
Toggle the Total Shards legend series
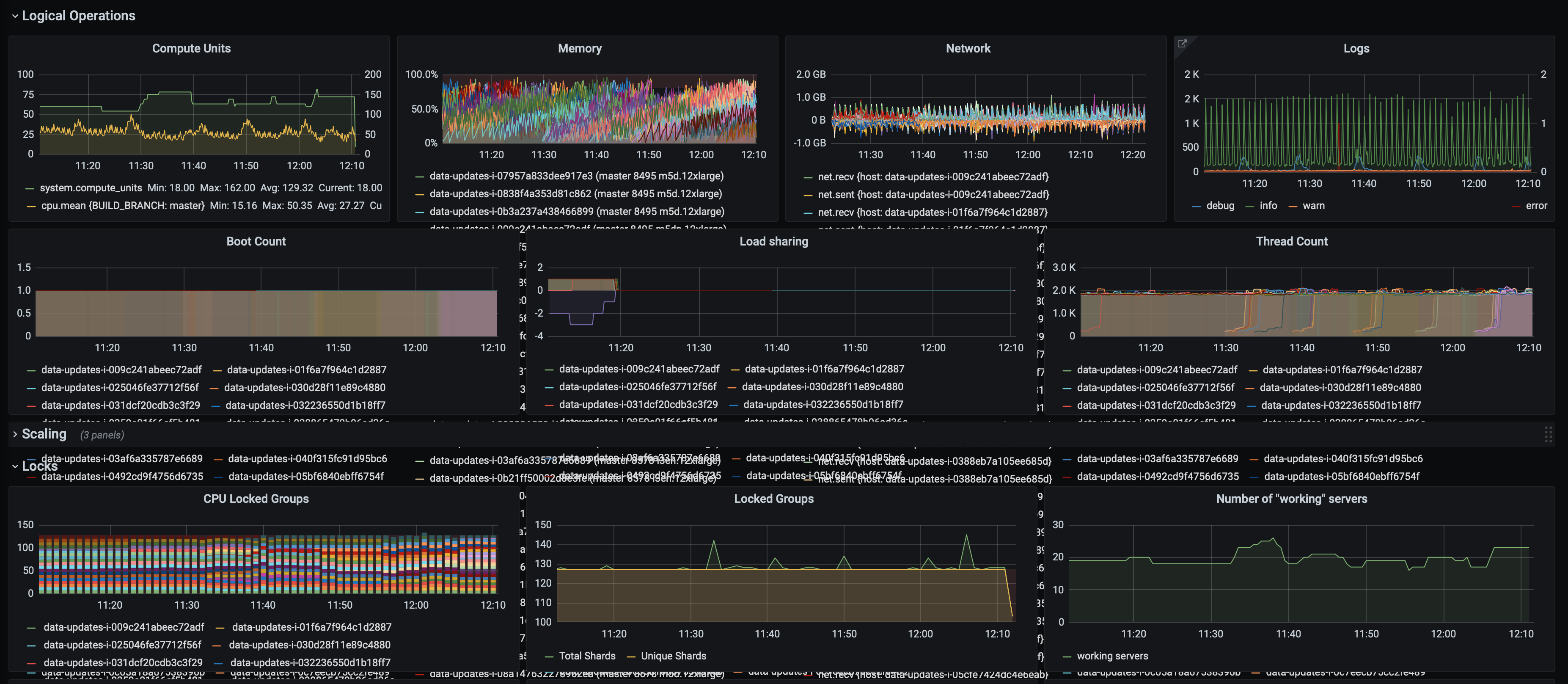(x=587, y=656)
